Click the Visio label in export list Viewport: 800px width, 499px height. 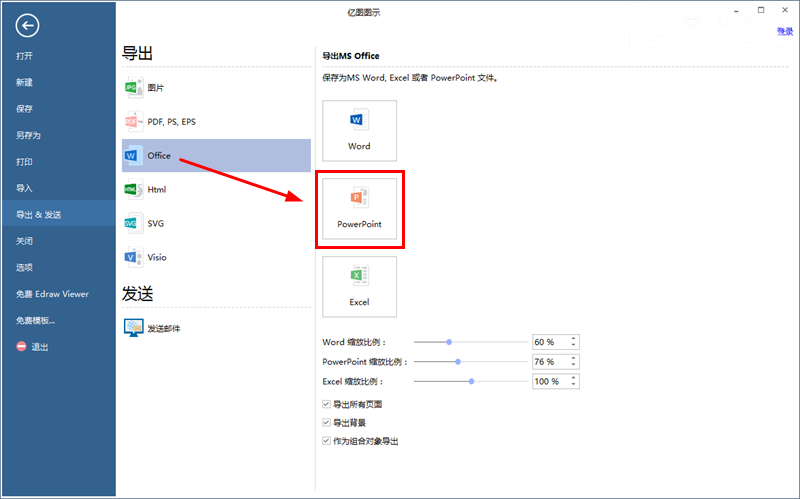tap(157, 257)
